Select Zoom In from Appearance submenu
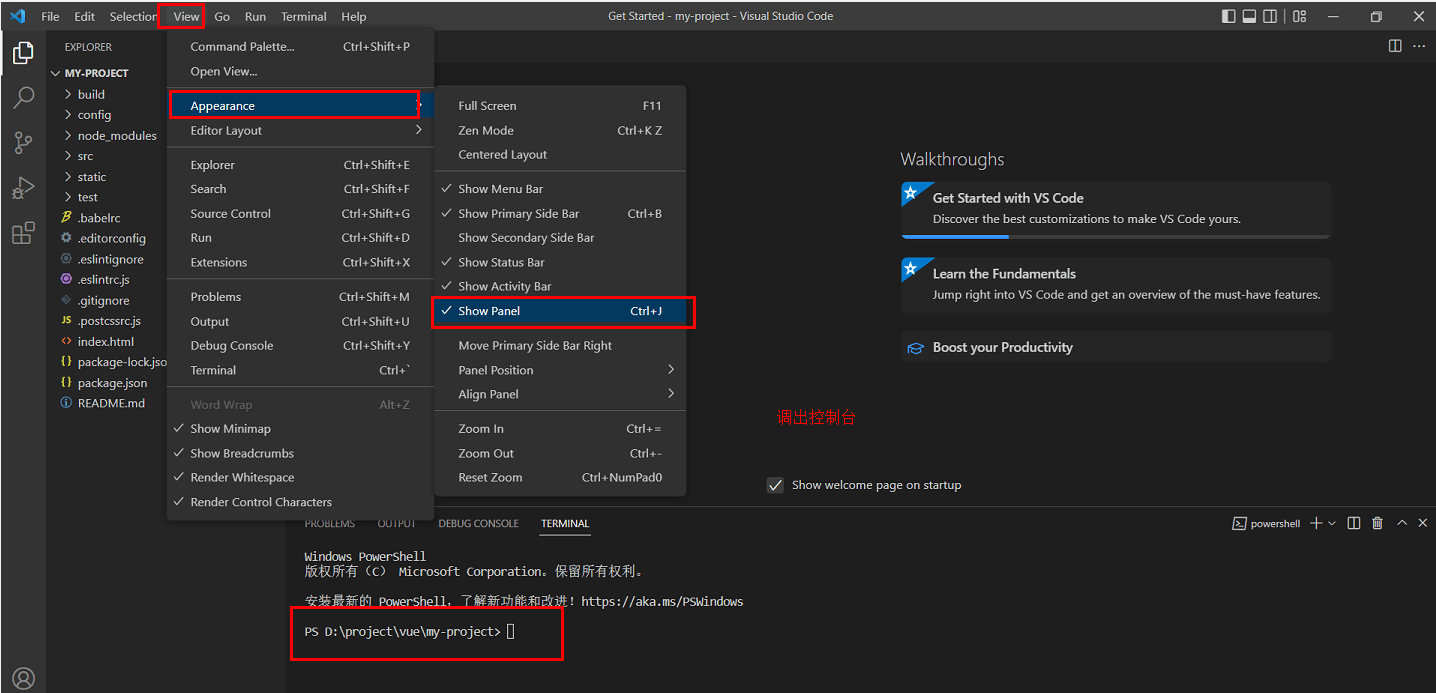 coord(560,429)
